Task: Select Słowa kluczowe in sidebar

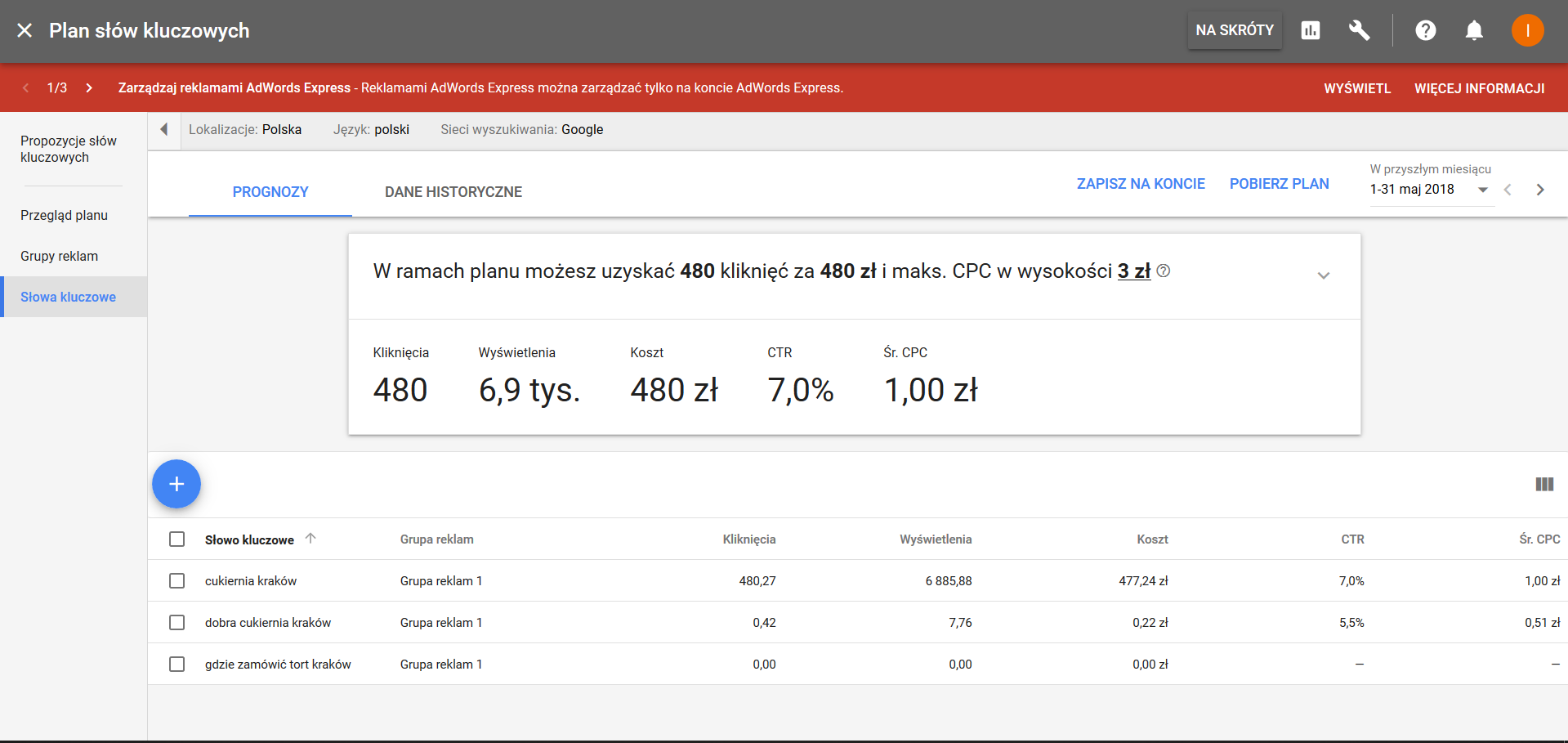Action: coord(74,297)
